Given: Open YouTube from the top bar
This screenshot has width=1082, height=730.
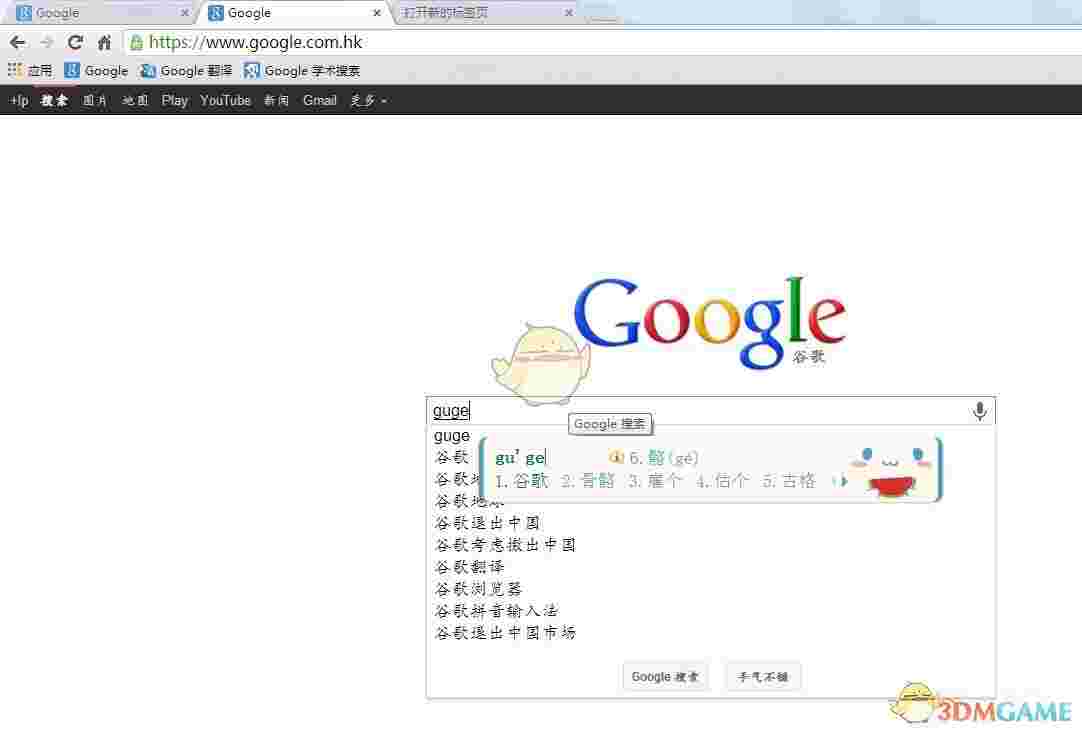Looking at the screenshot, I should pyautogui.click(x=225, y=100).
